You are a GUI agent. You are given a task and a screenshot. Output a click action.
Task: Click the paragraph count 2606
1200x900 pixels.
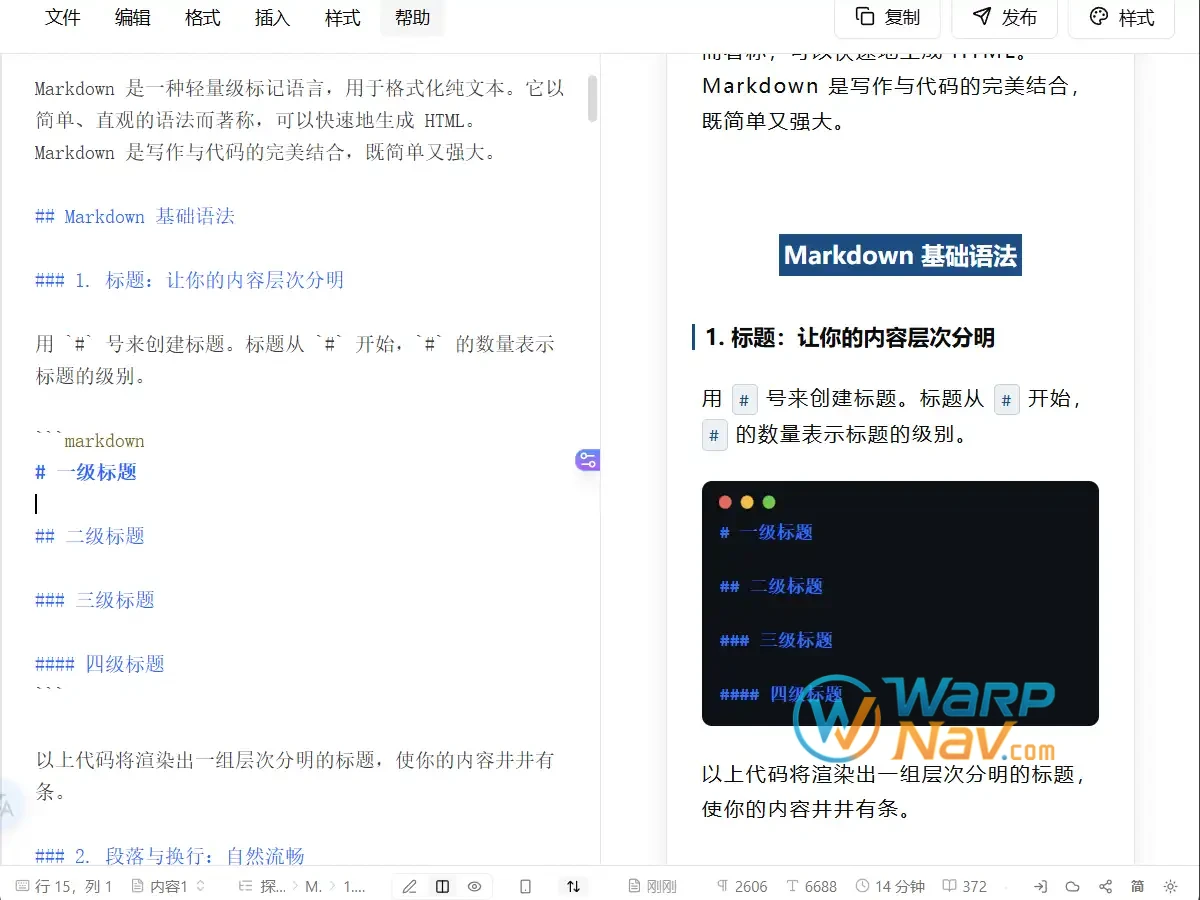(x=742, y=886)
